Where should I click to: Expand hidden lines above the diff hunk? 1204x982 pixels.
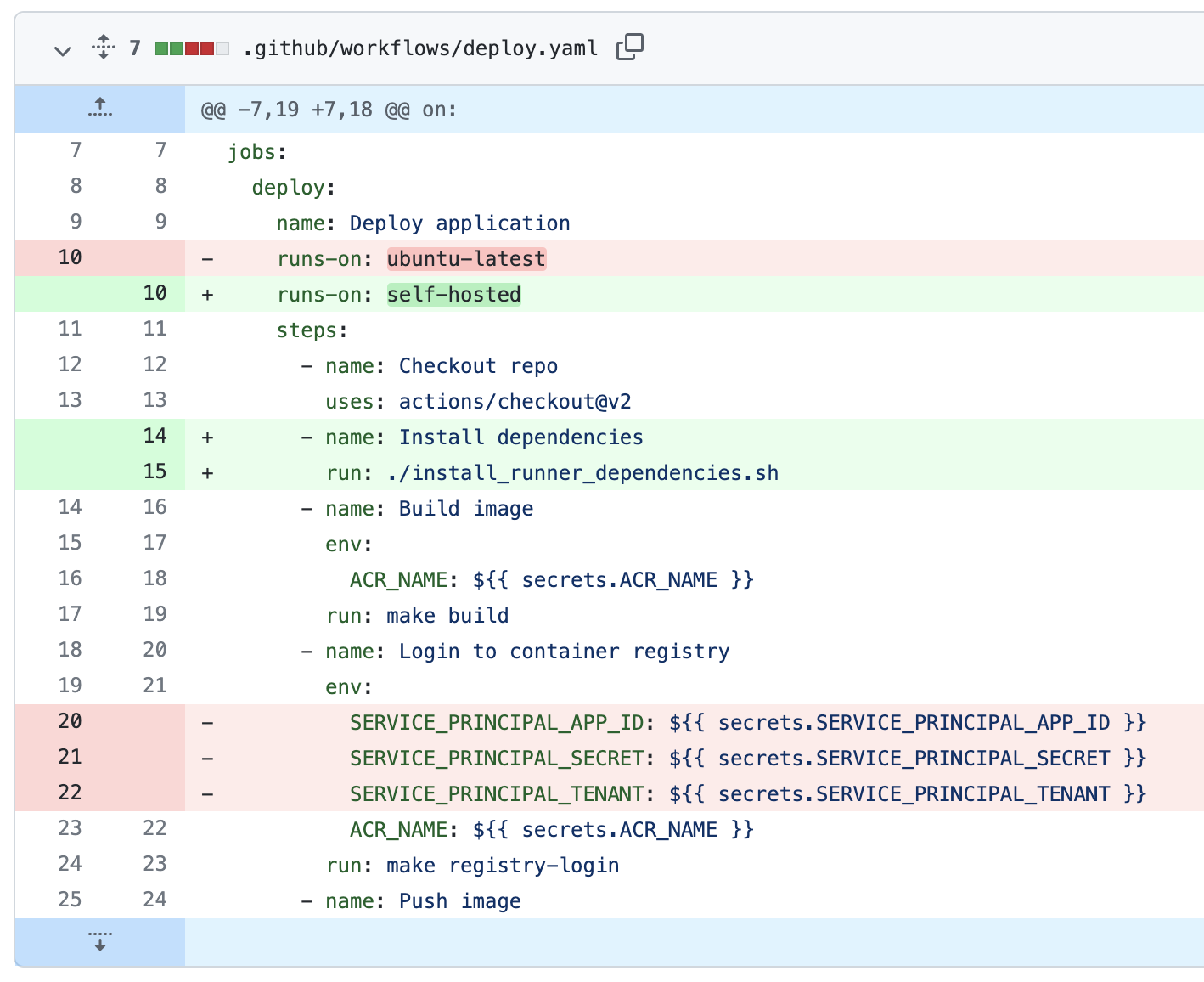[x=99, y=108]
